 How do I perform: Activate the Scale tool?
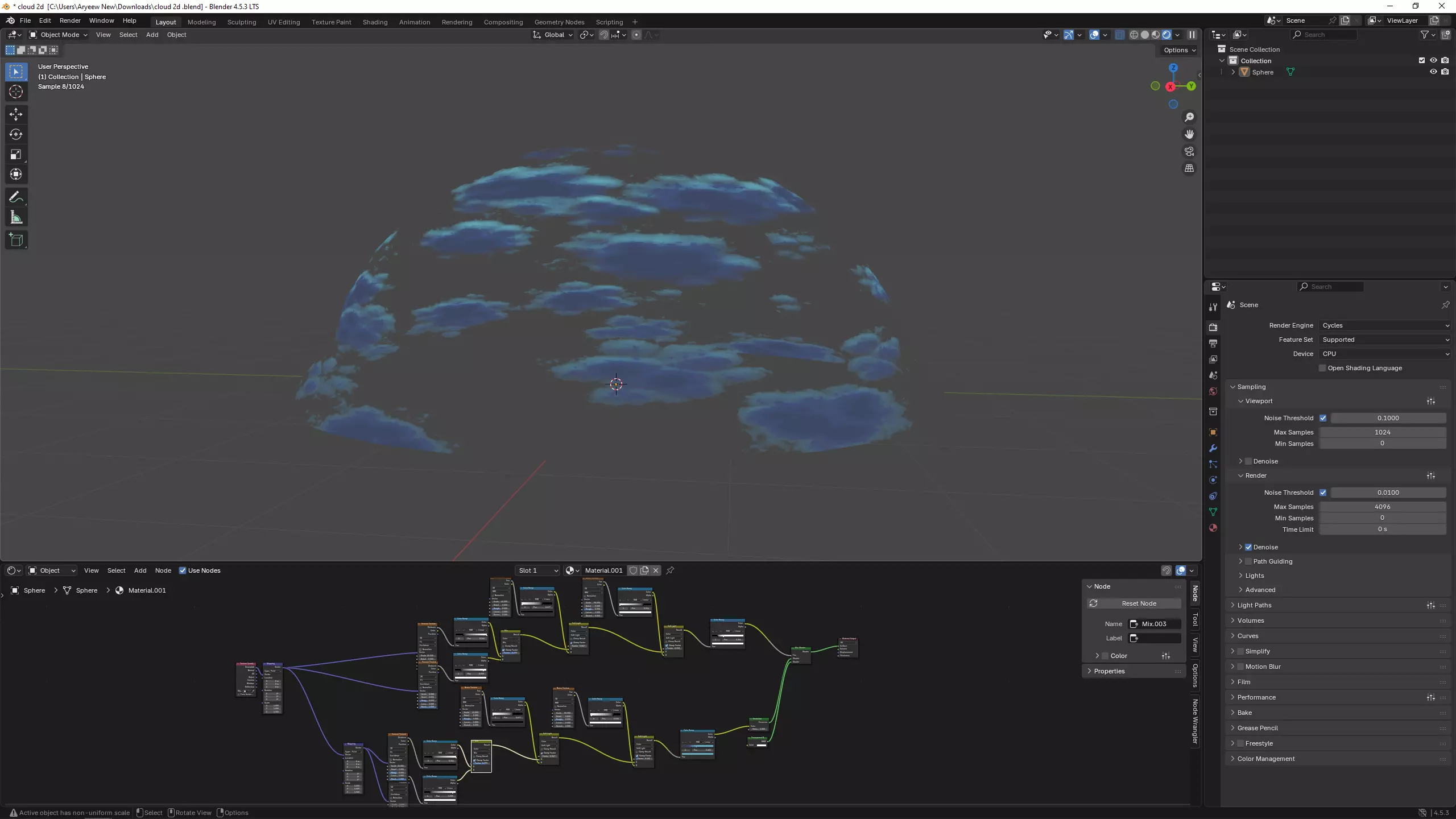[x=16, y=154]
